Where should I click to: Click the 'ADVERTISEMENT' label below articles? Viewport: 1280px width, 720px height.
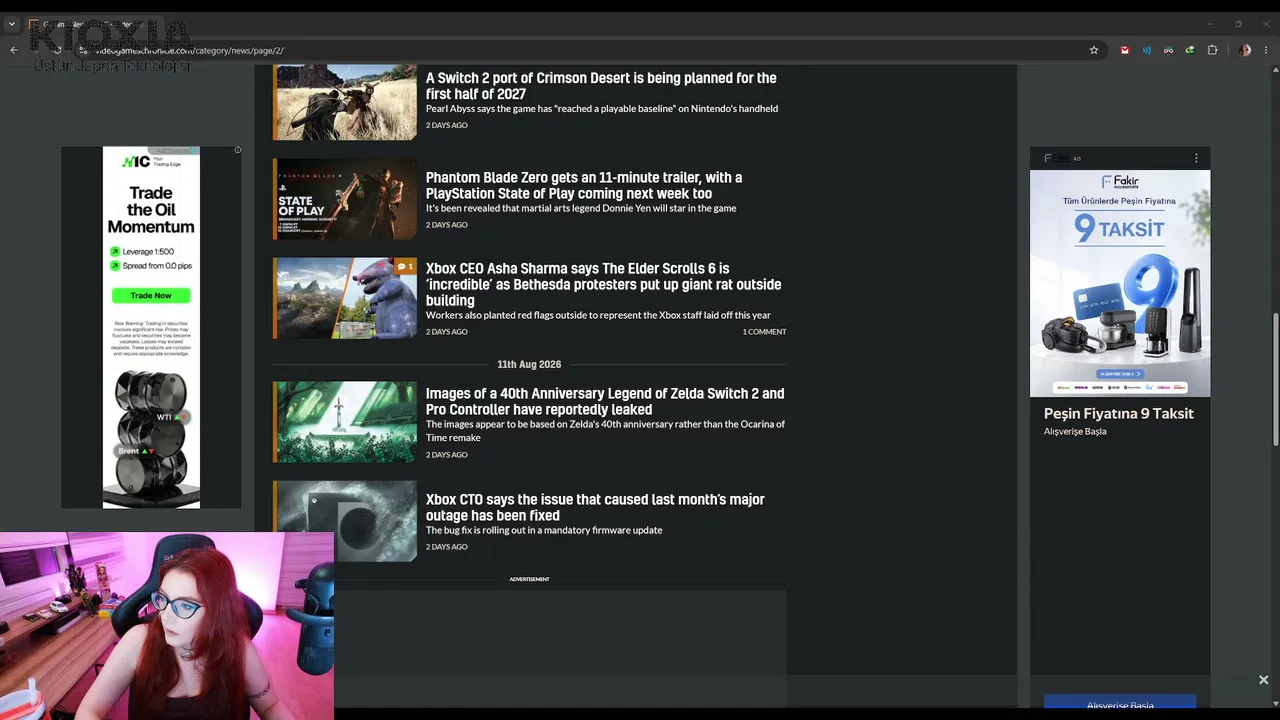[529, 579]
